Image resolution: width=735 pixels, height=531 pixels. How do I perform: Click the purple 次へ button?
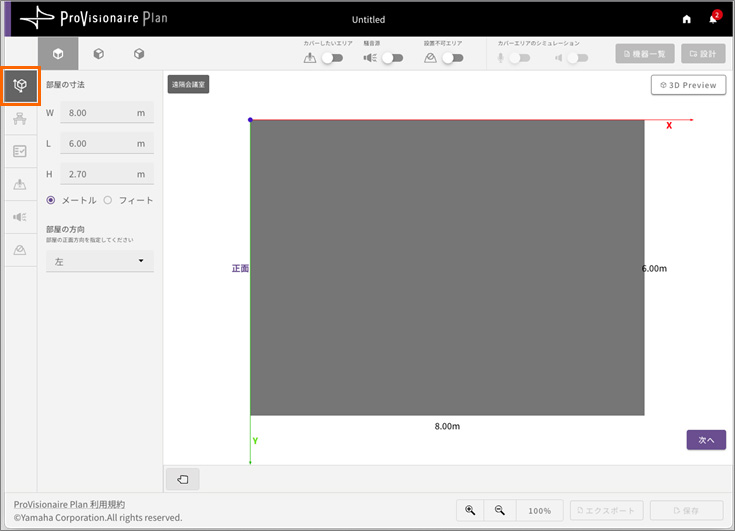[x=705, y=440]
